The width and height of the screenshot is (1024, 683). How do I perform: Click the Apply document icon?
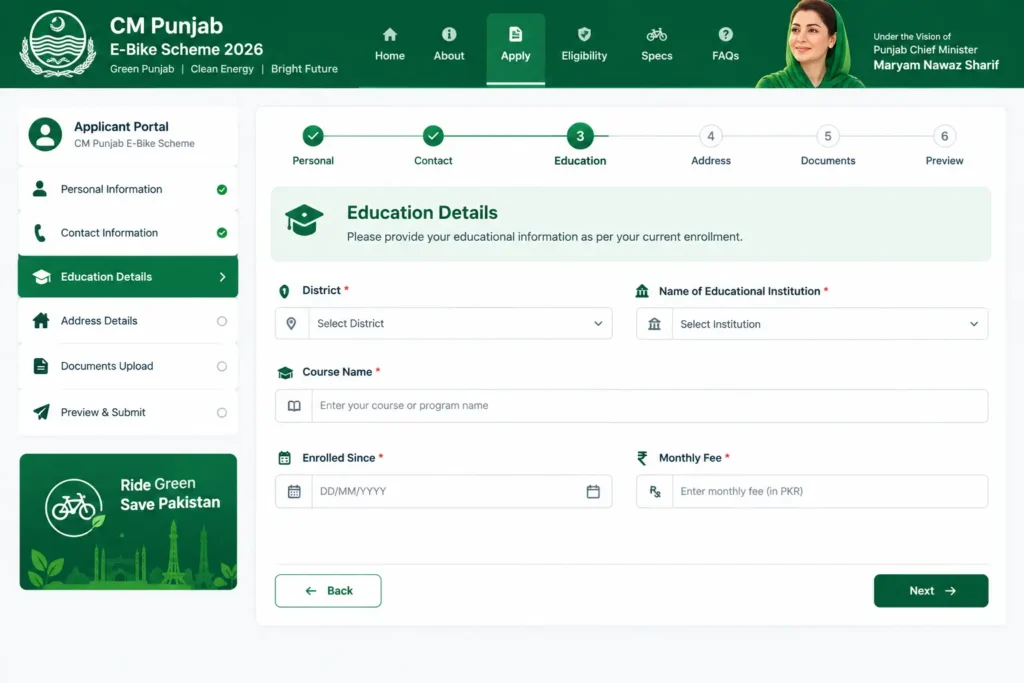click(x=515, y=35)
